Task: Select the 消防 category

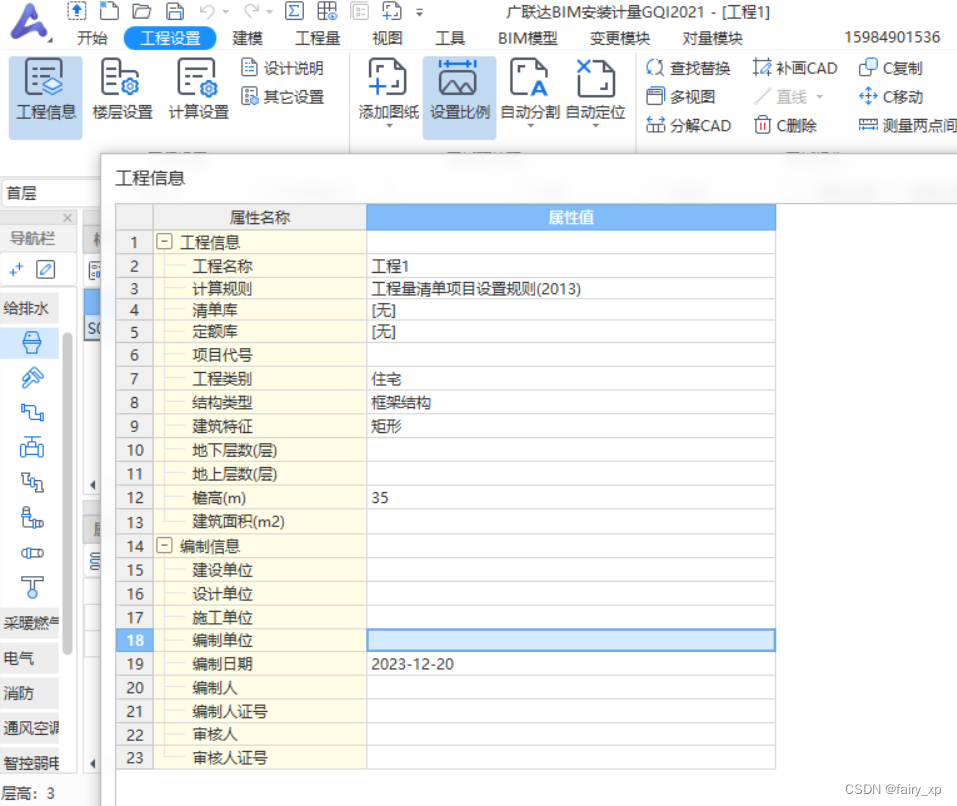Action: [29, 693]
